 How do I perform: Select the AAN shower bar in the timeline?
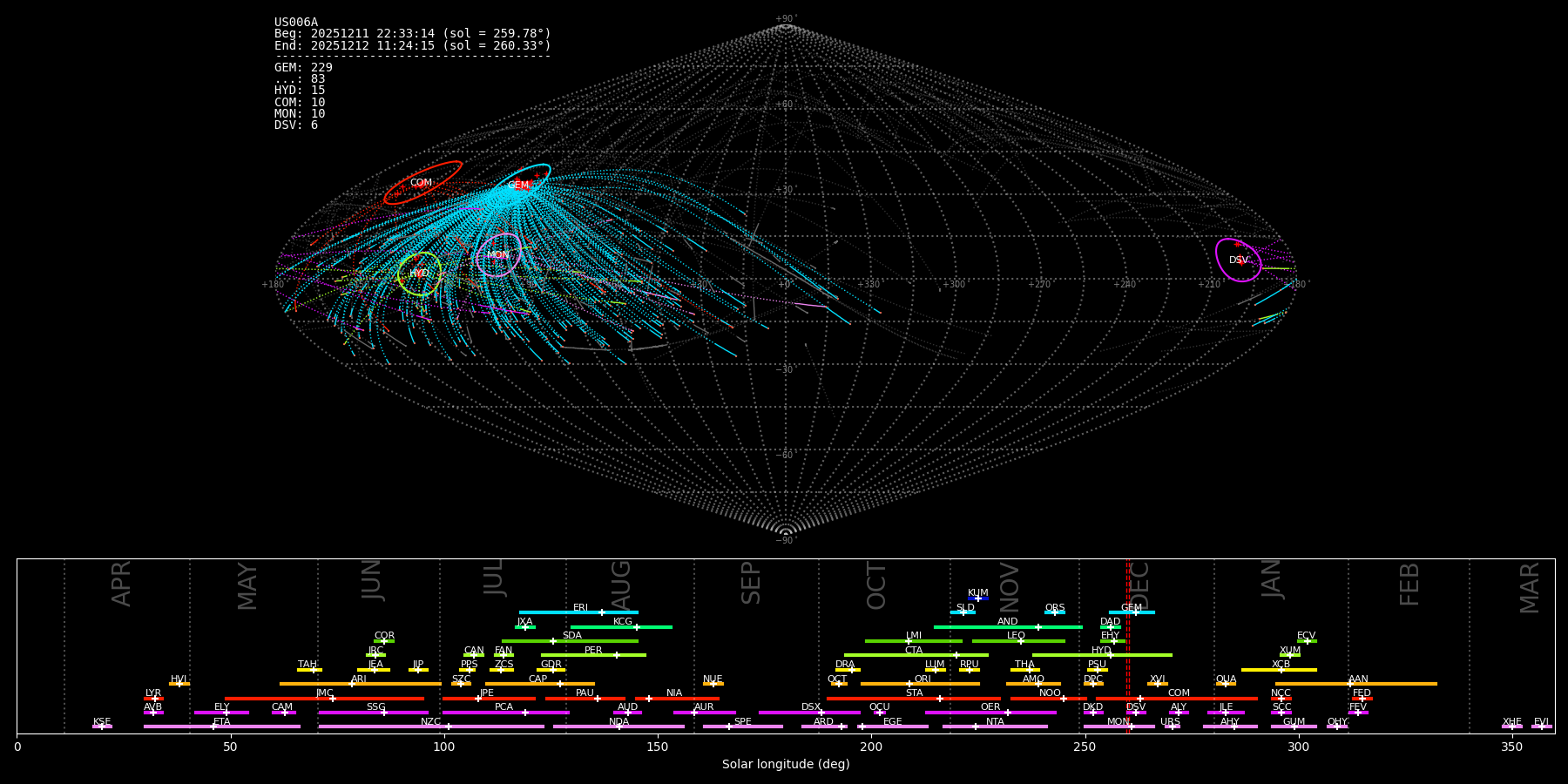[1356, 684]
